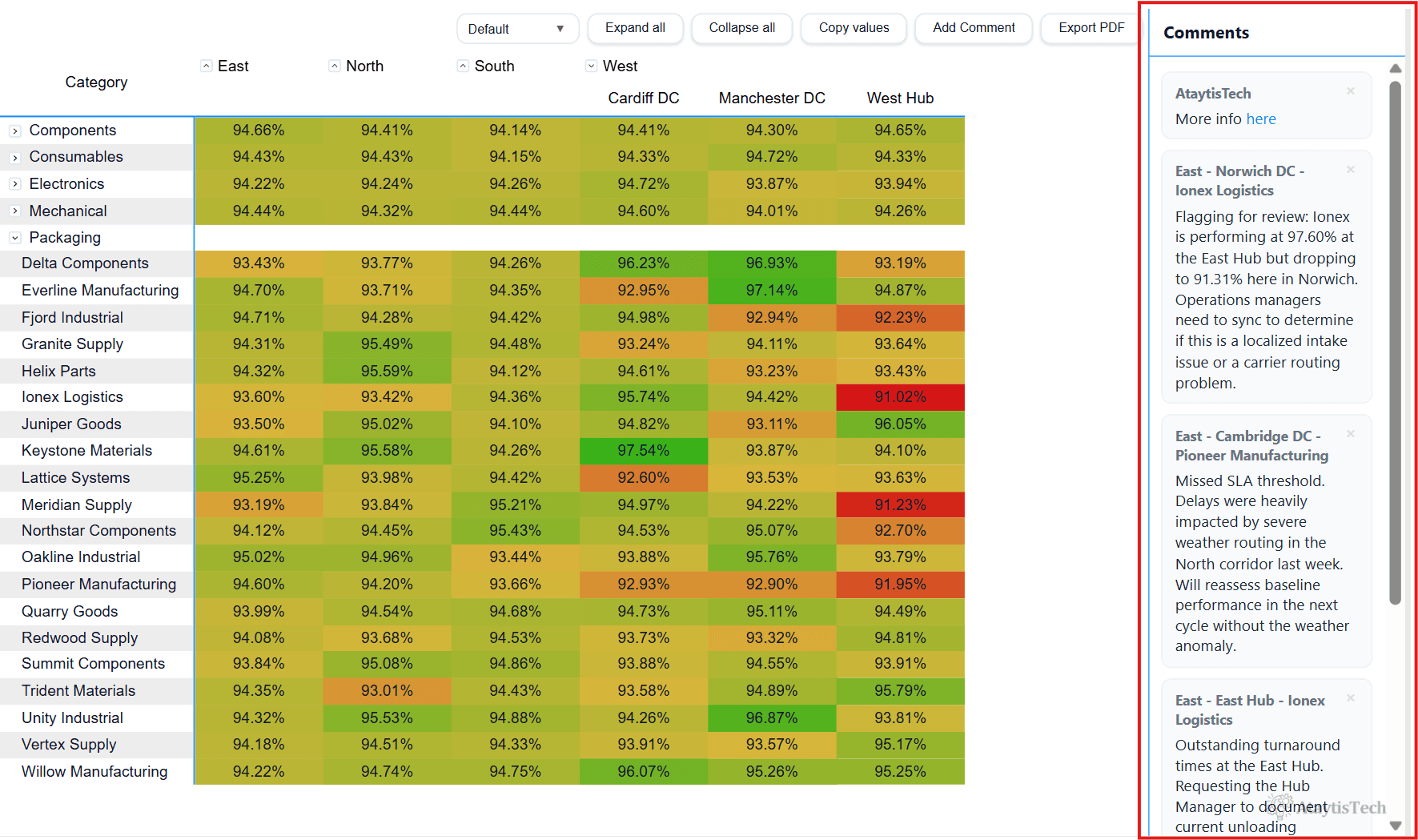Select the West Hub column header
1418x840 pixels.
[x=900, y=98]
